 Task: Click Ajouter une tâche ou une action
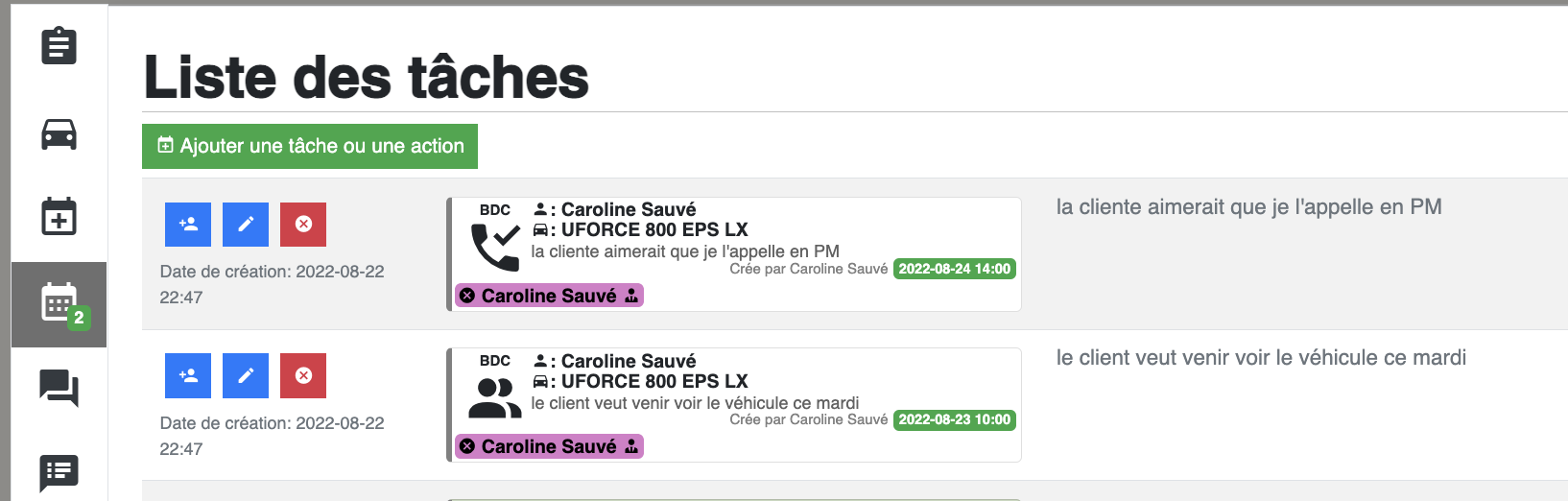pos(310,146)
